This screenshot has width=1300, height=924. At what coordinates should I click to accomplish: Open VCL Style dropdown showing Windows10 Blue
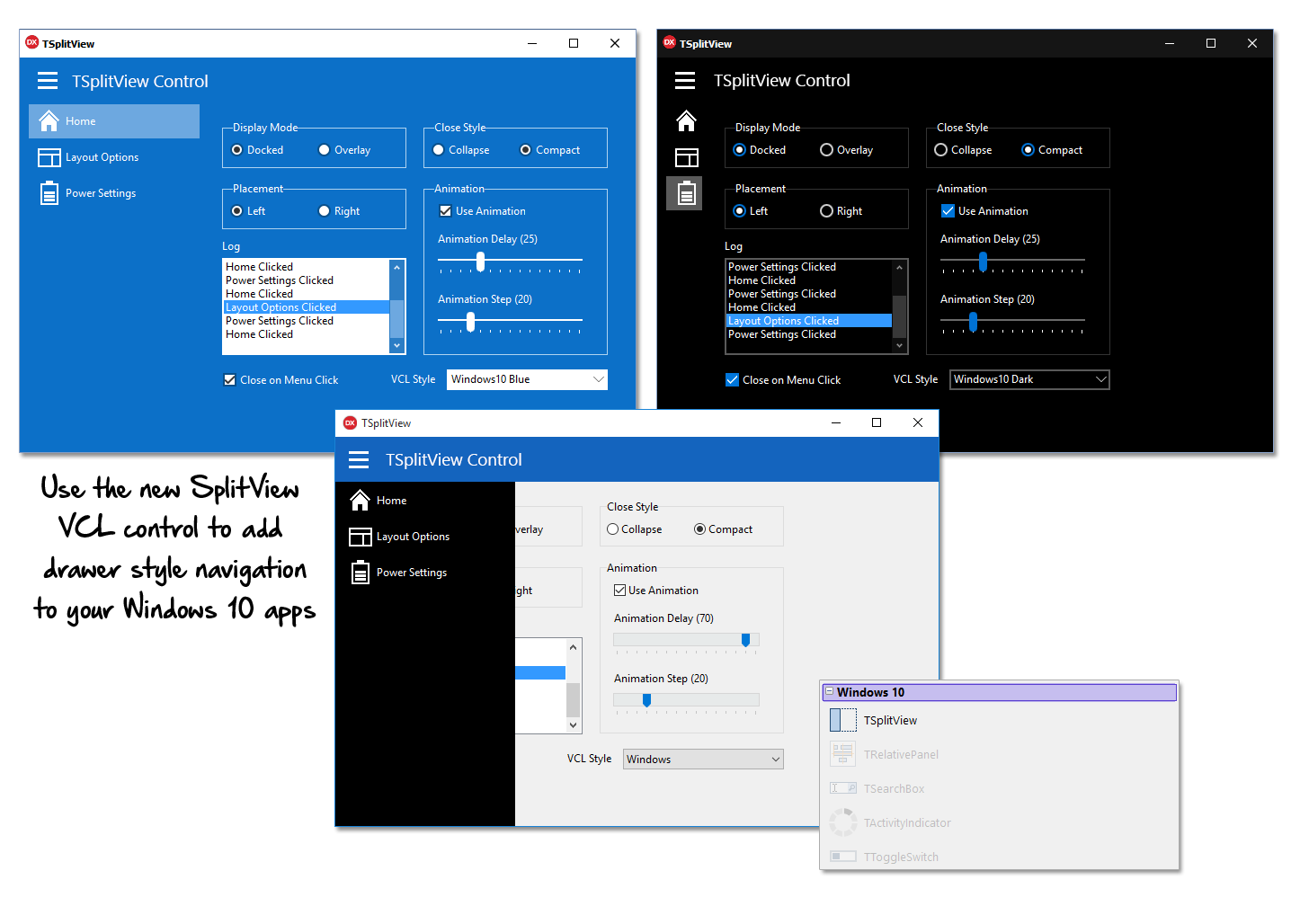(x=527, y=379)
